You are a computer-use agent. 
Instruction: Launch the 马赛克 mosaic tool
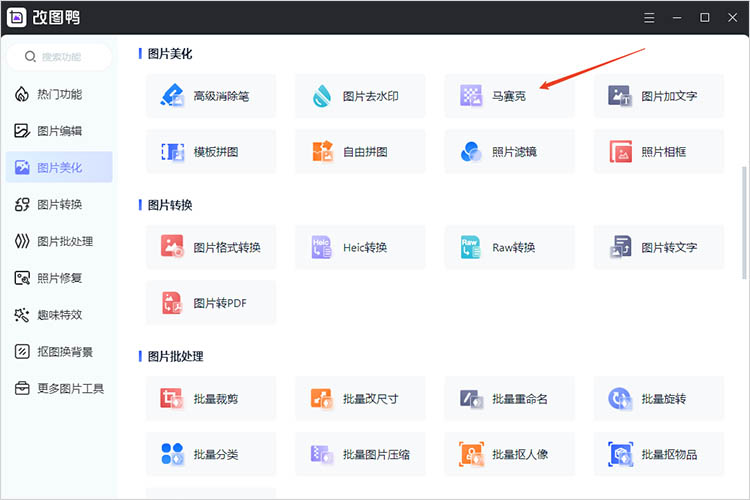coord(509,96)
